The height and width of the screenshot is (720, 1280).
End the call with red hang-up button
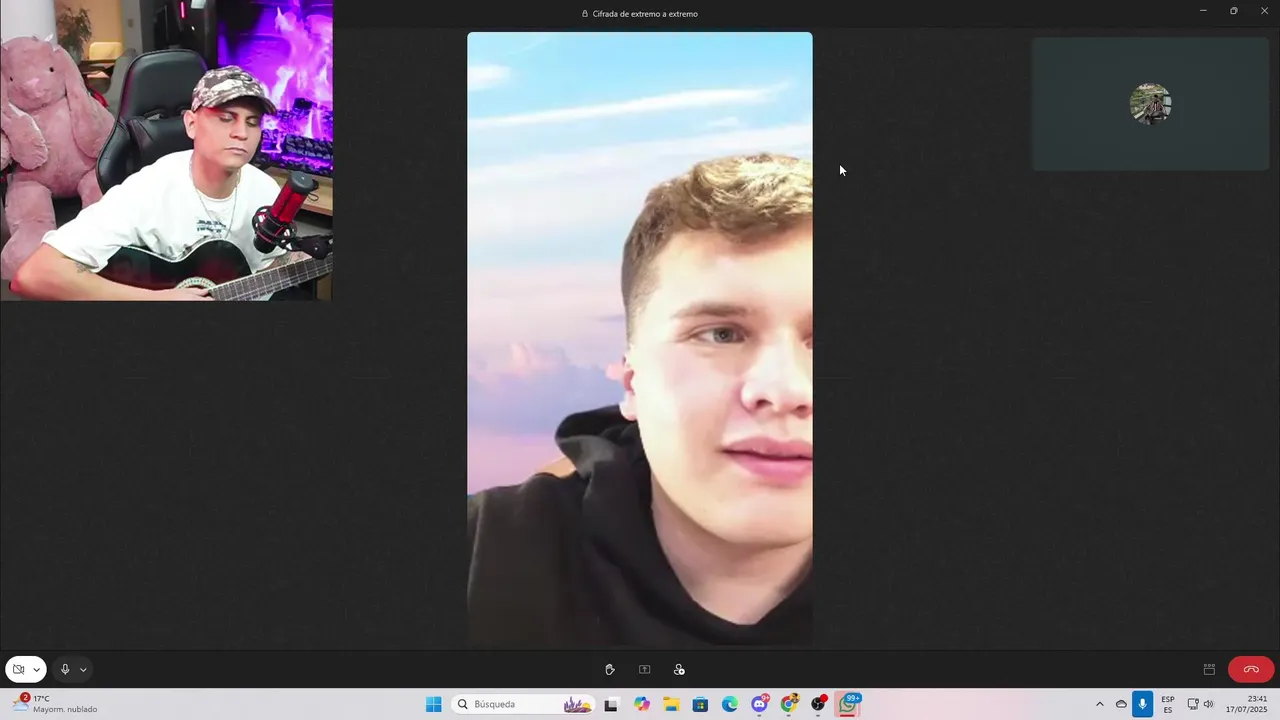[1251, 669]
